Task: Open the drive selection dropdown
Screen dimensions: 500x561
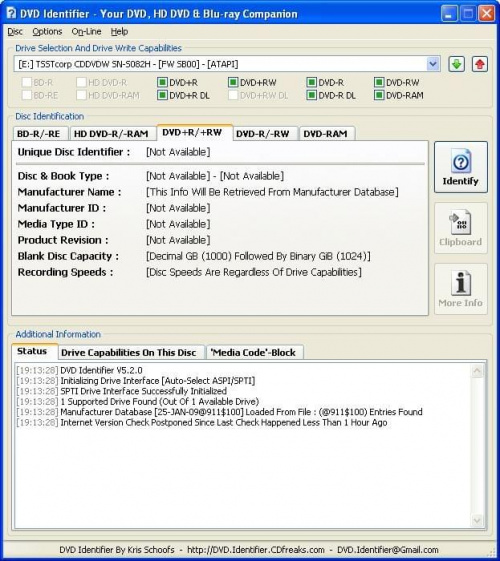Action: tap(433, 64)
